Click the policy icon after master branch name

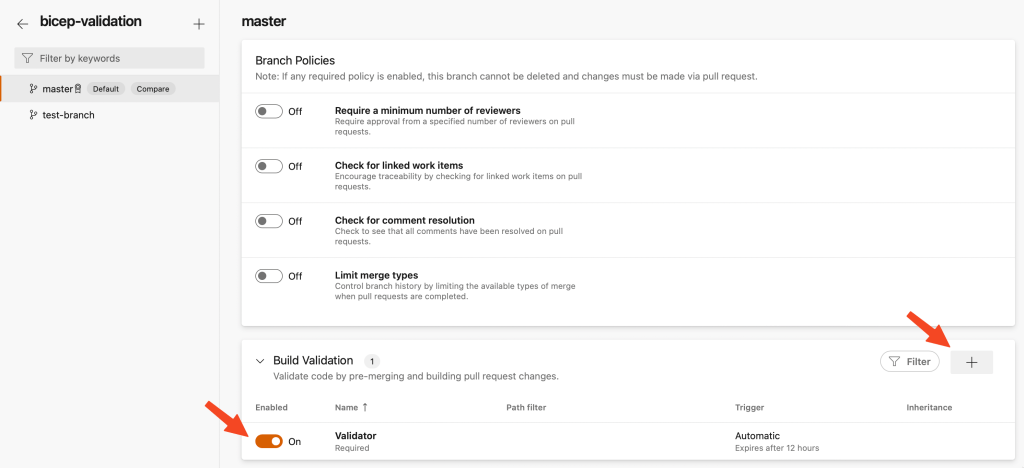tap(78, 89)
